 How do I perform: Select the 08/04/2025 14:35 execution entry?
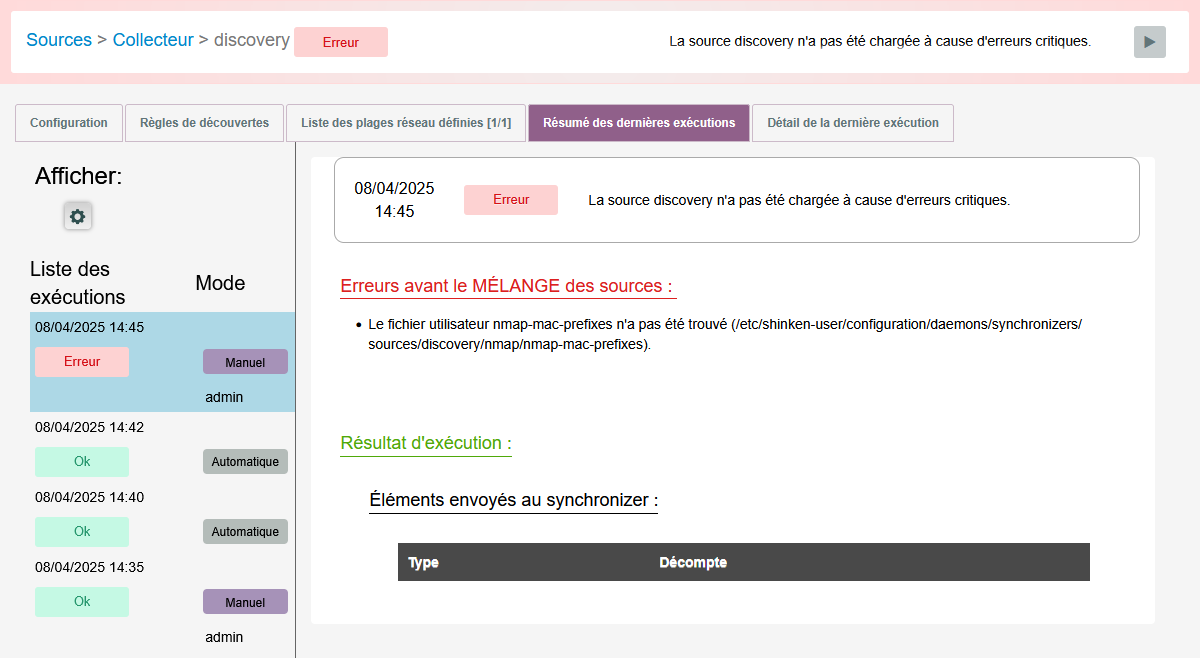click(90, 567)
